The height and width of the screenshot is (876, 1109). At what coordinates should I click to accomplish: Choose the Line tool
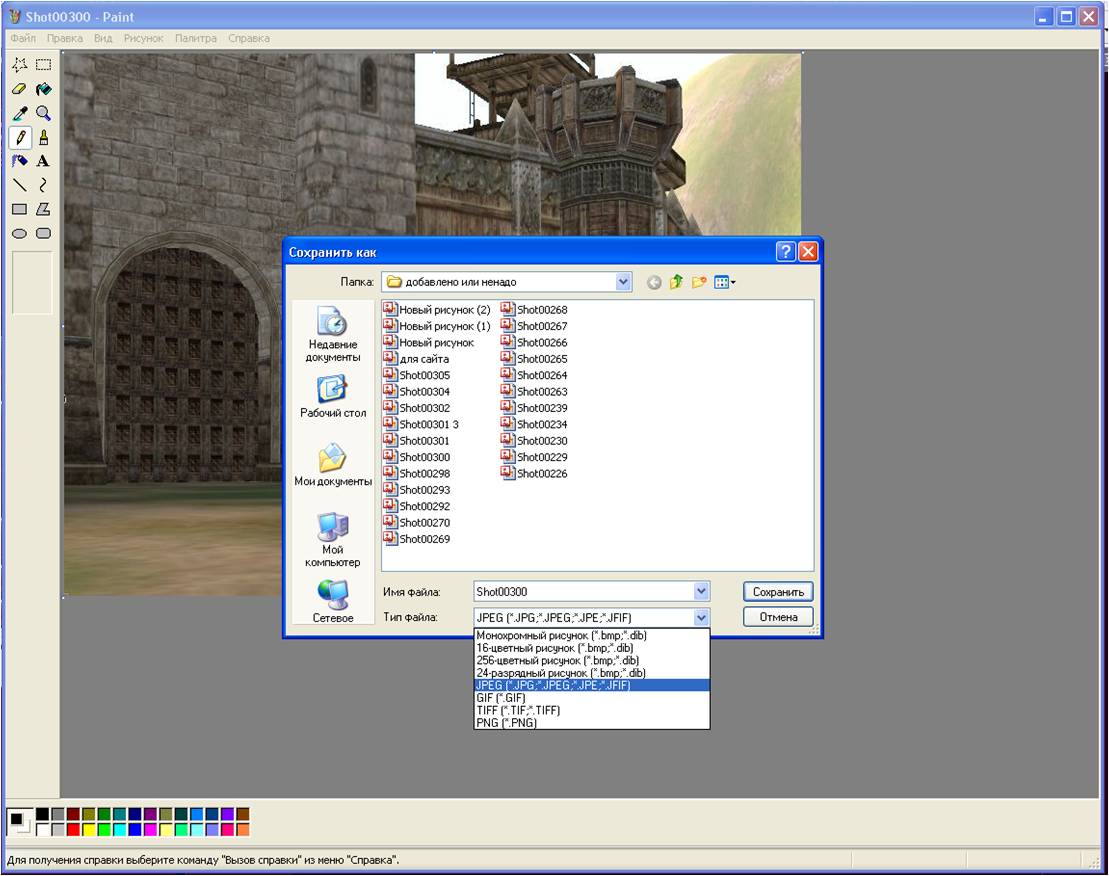pos(20,185)
